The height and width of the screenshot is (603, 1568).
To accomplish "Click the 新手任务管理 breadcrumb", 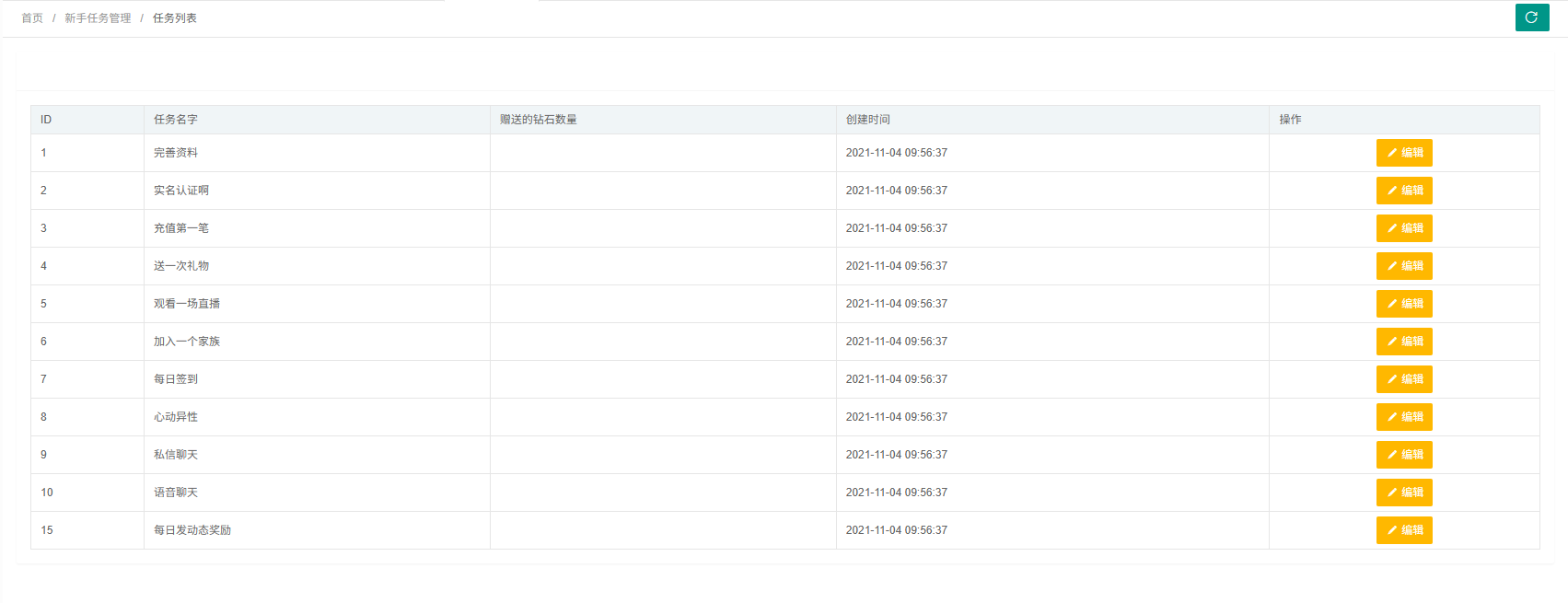I will coord(98,18).
